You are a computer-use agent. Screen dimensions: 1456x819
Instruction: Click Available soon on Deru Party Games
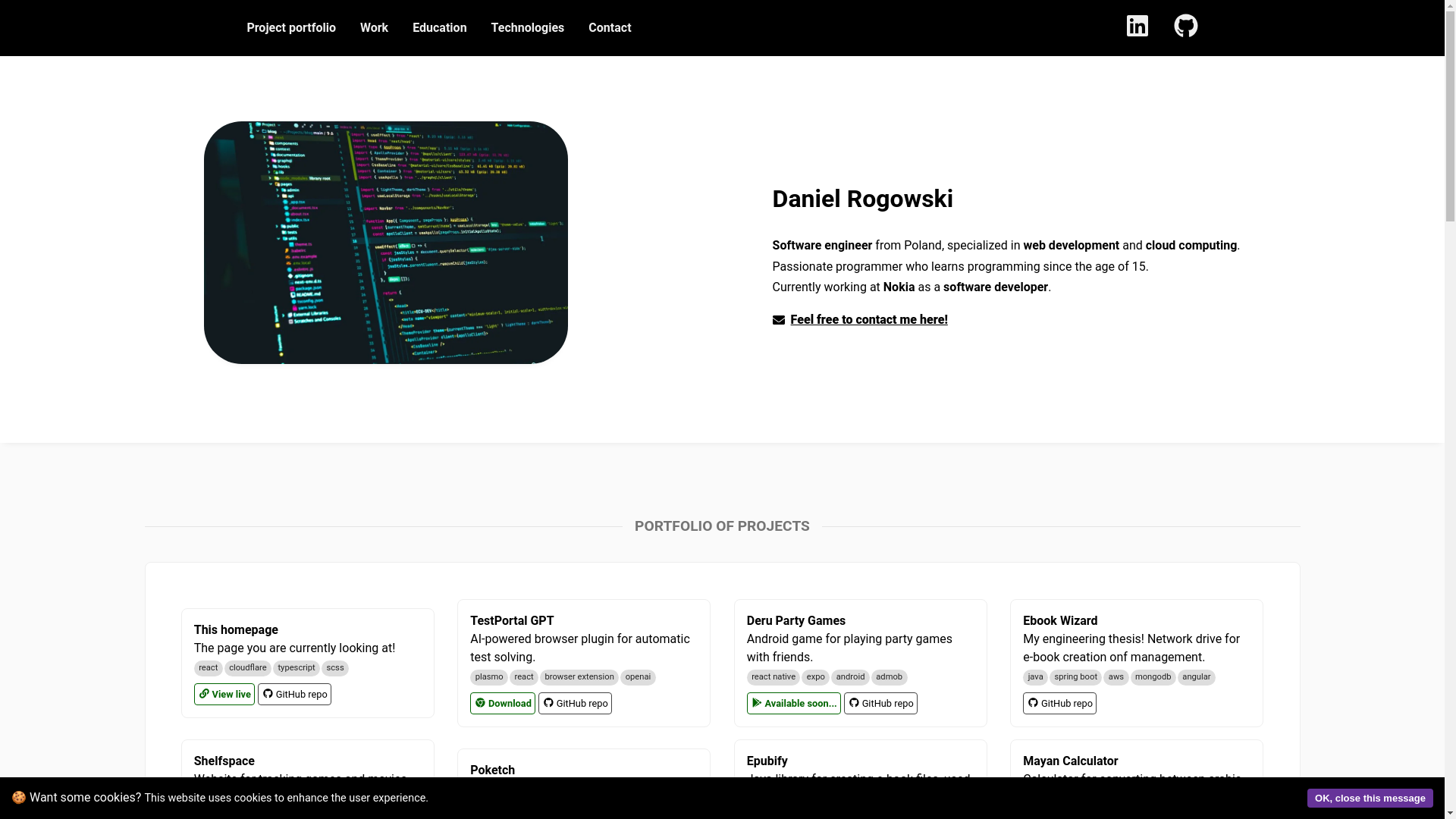(794, 704)
